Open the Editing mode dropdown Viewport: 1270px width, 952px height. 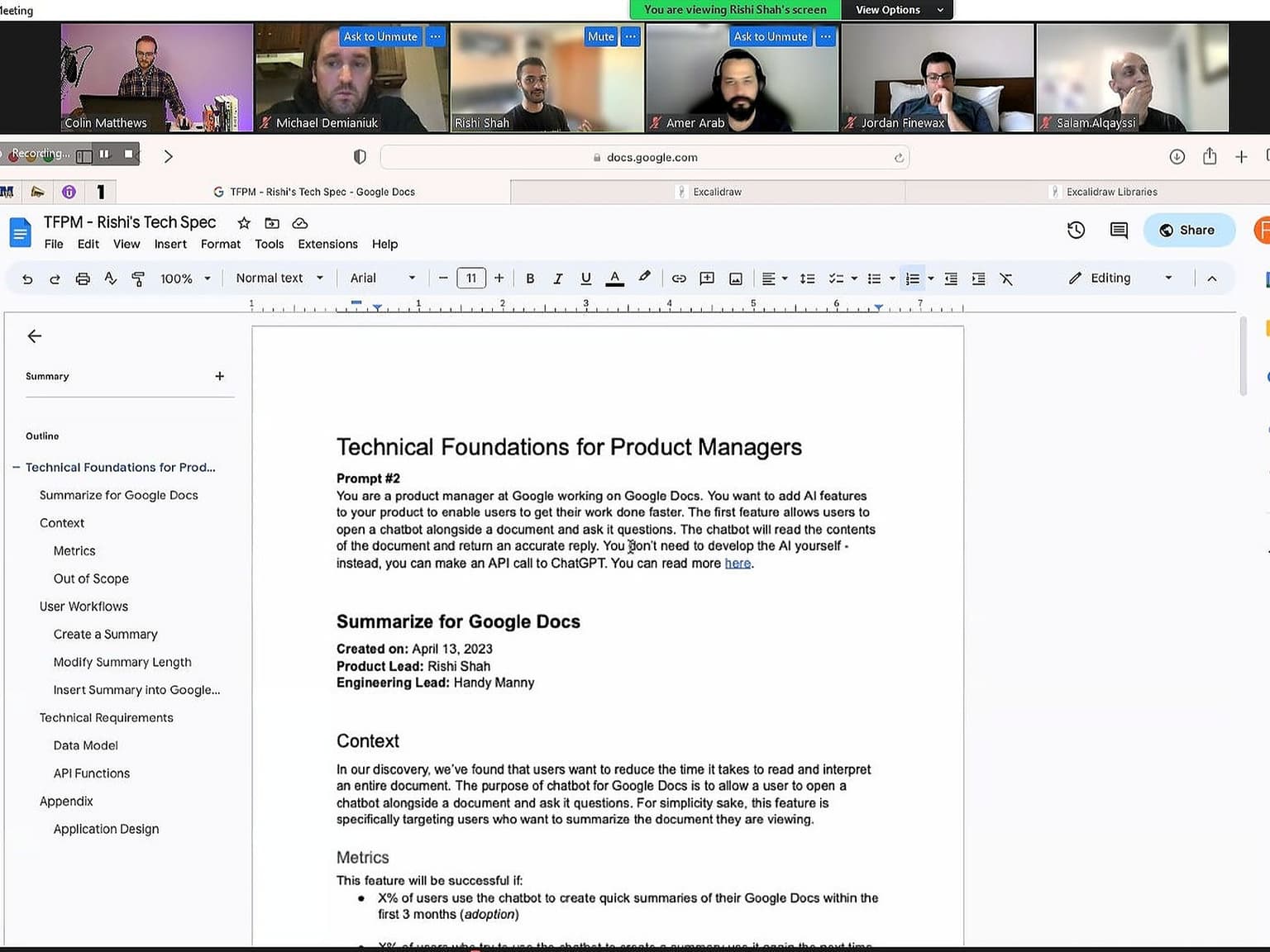point(1120,278)
